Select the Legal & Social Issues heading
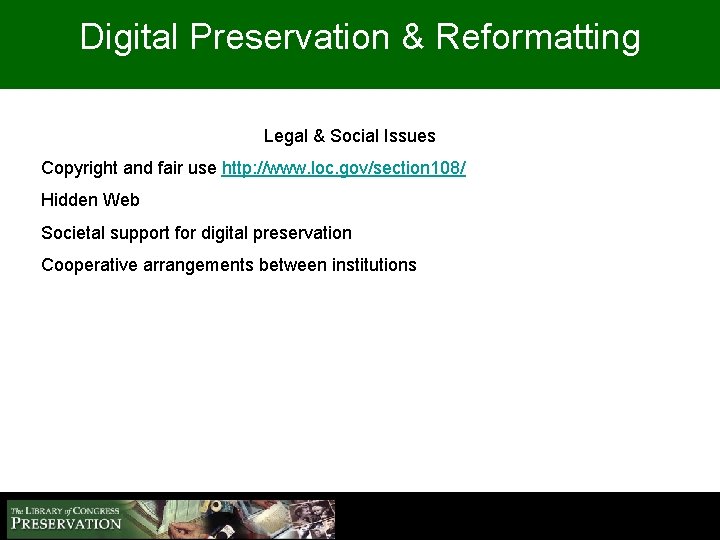This screenshot has height=540, width=720. point(349,136)
